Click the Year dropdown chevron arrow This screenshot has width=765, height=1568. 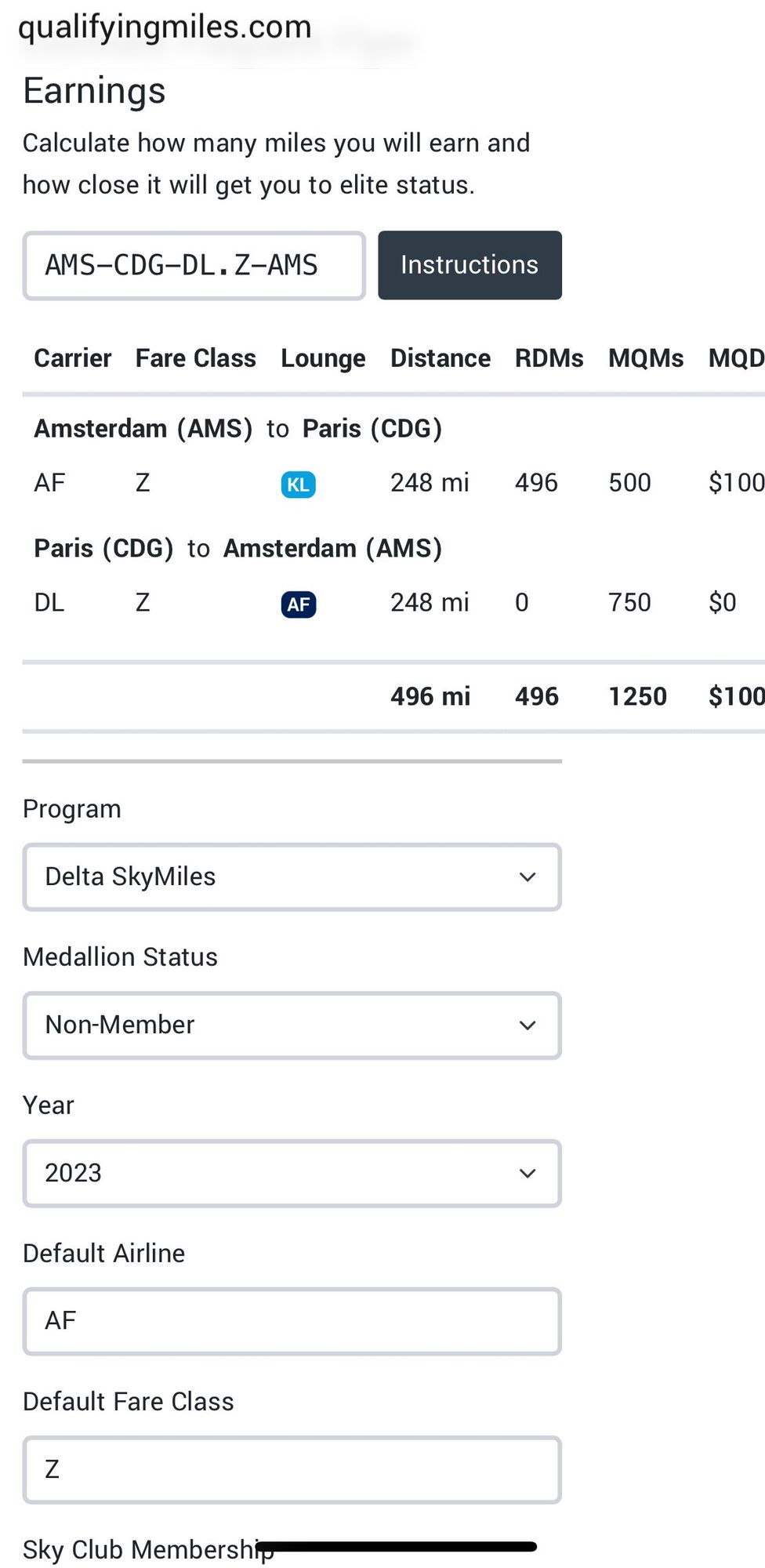point(528,1173)
